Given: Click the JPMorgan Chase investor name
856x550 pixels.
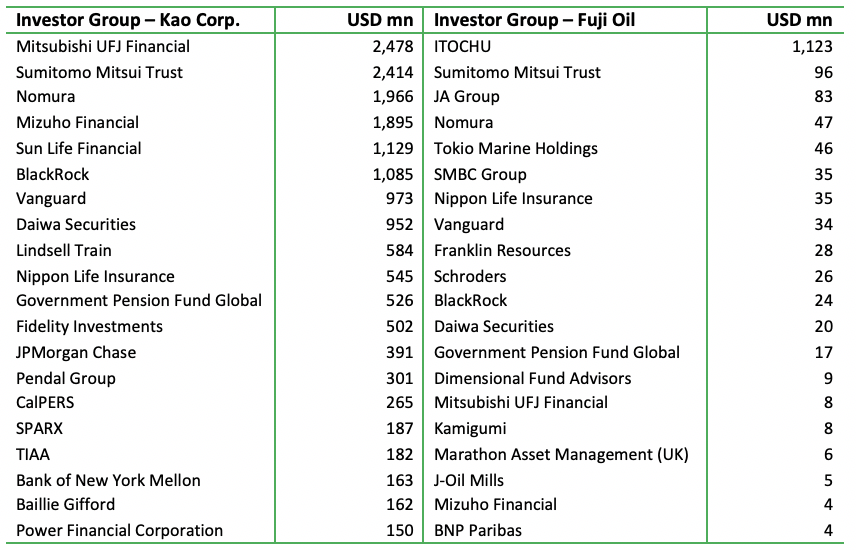Looking at the screenshot, I should point(76,352).
